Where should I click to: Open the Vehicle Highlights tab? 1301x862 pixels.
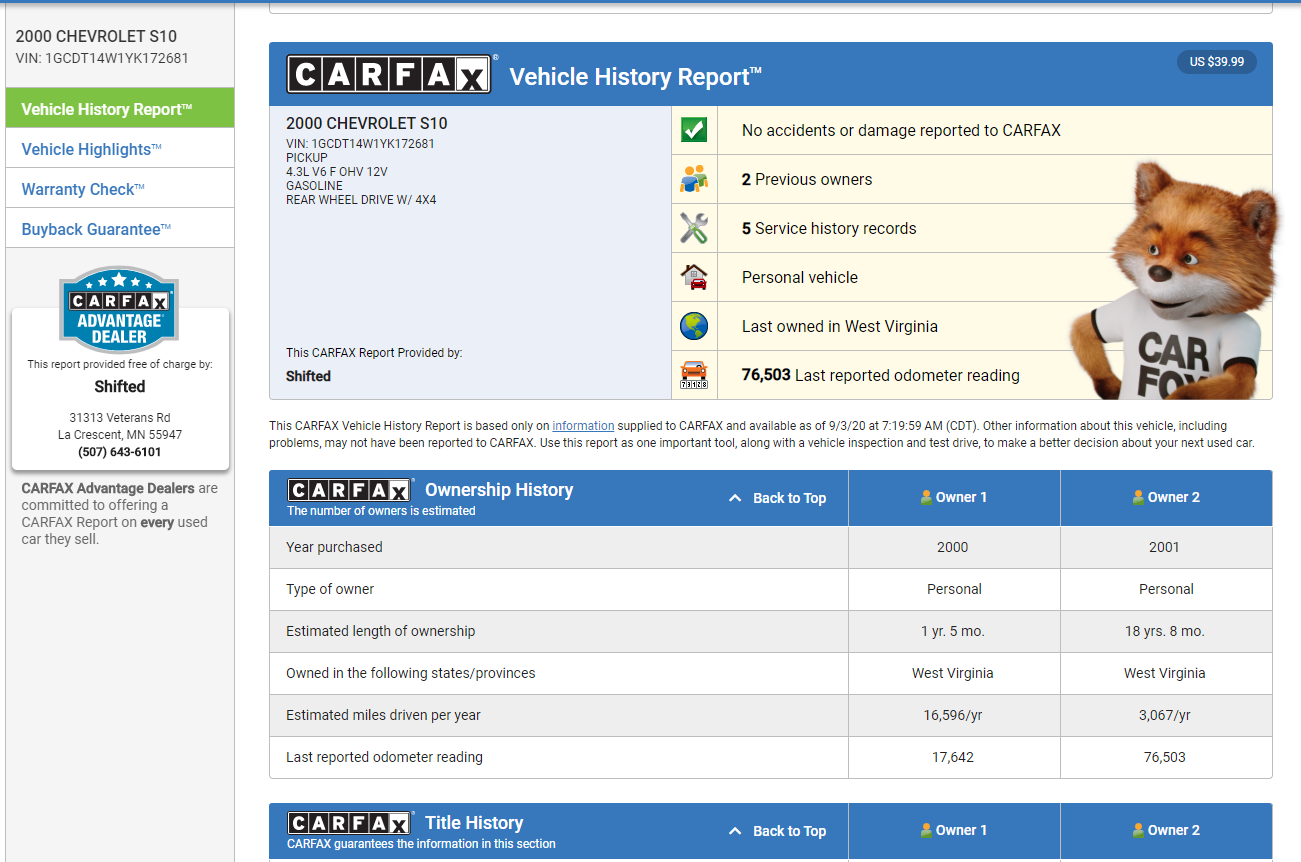pyautogui.click(x=120, y=148)
